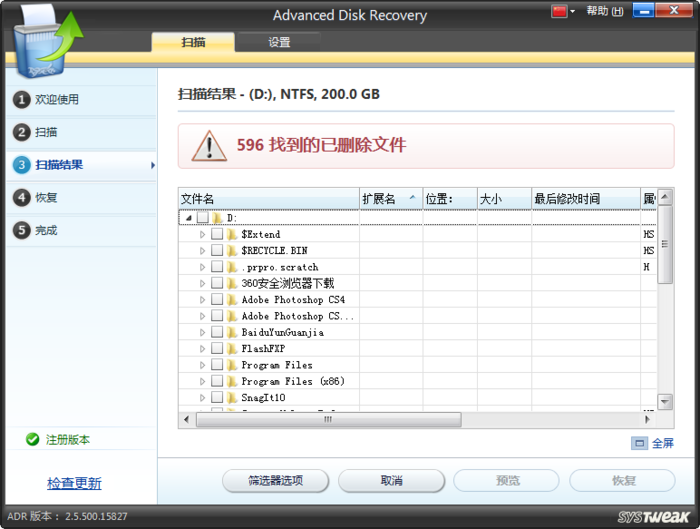700x529 pixels.
Task: Click the horizontal scrollbar right arrow
Action: click(x=647, y=419)
